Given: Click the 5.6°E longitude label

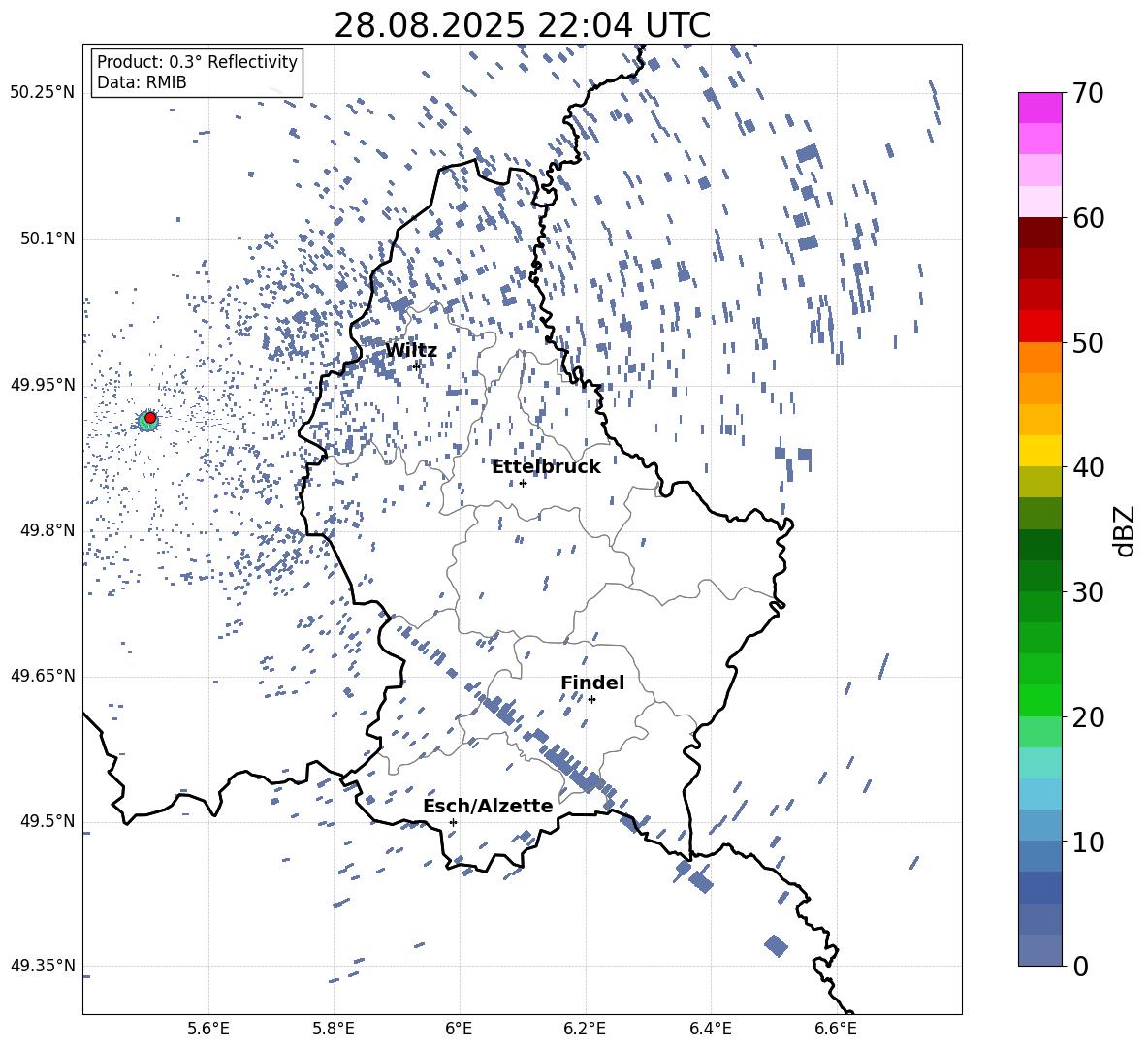Looking at the screenshot, I should tap(208, 1029).
